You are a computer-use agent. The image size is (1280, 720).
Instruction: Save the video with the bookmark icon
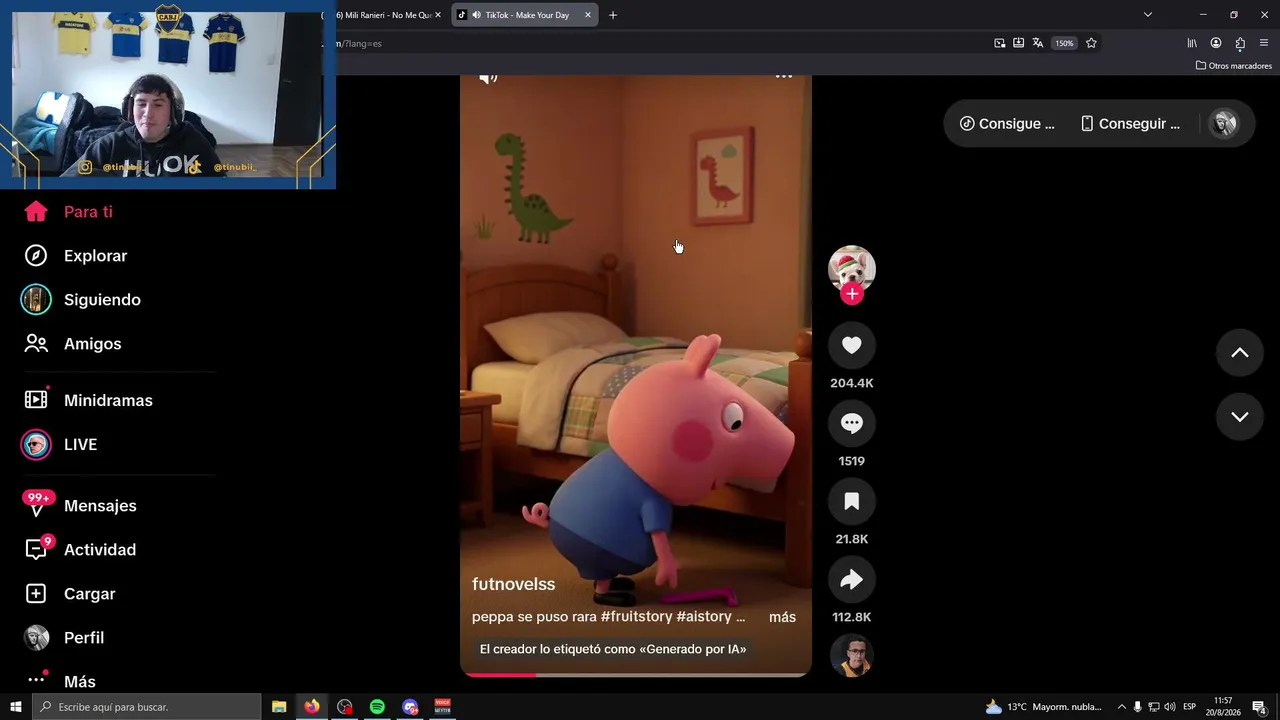(x=852, y=501)
